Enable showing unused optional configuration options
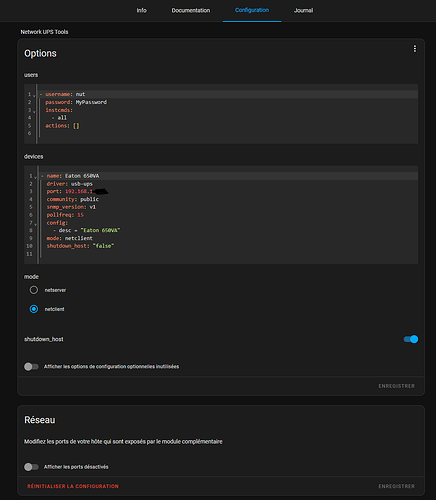This screenshot has height=500, width=436. tap(31, 367)
